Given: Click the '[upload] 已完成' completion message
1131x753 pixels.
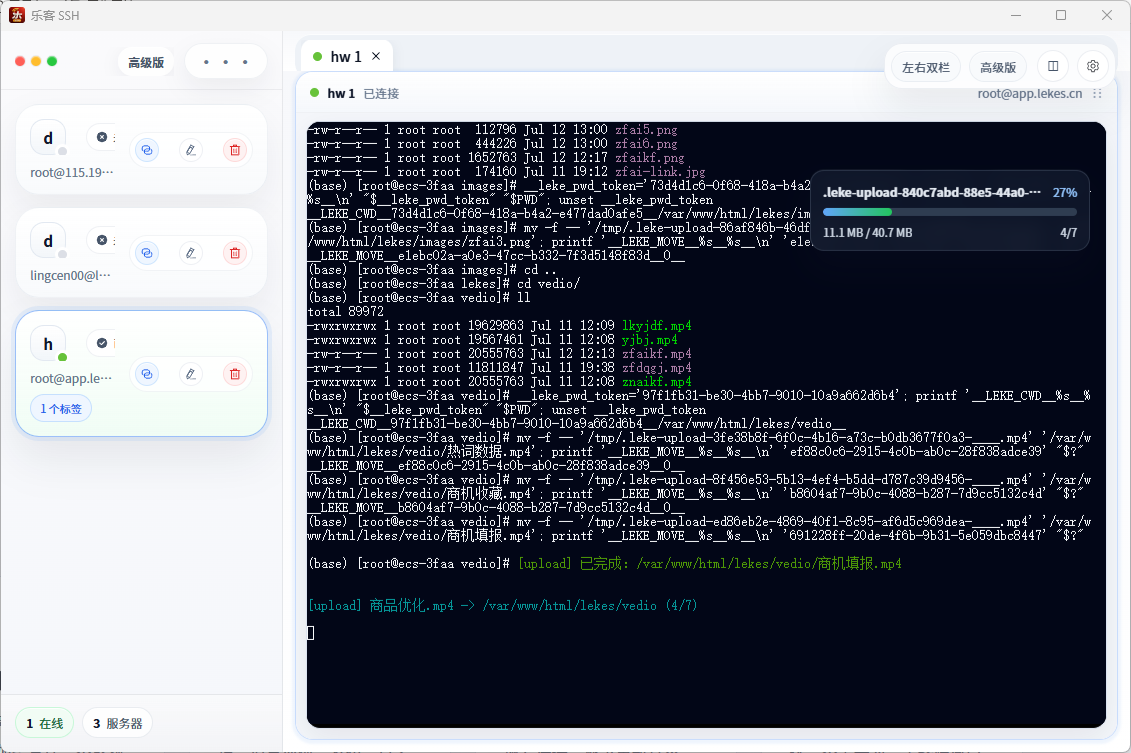Looking at the screenshot, I should 710,563.
